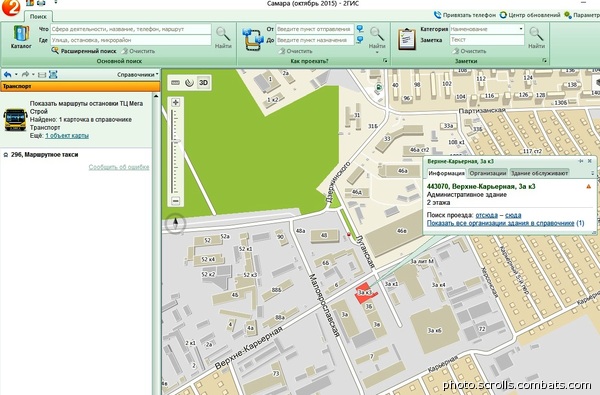
Task: Click the red highlighted building 3а к3
Action: tap(365, 293)
